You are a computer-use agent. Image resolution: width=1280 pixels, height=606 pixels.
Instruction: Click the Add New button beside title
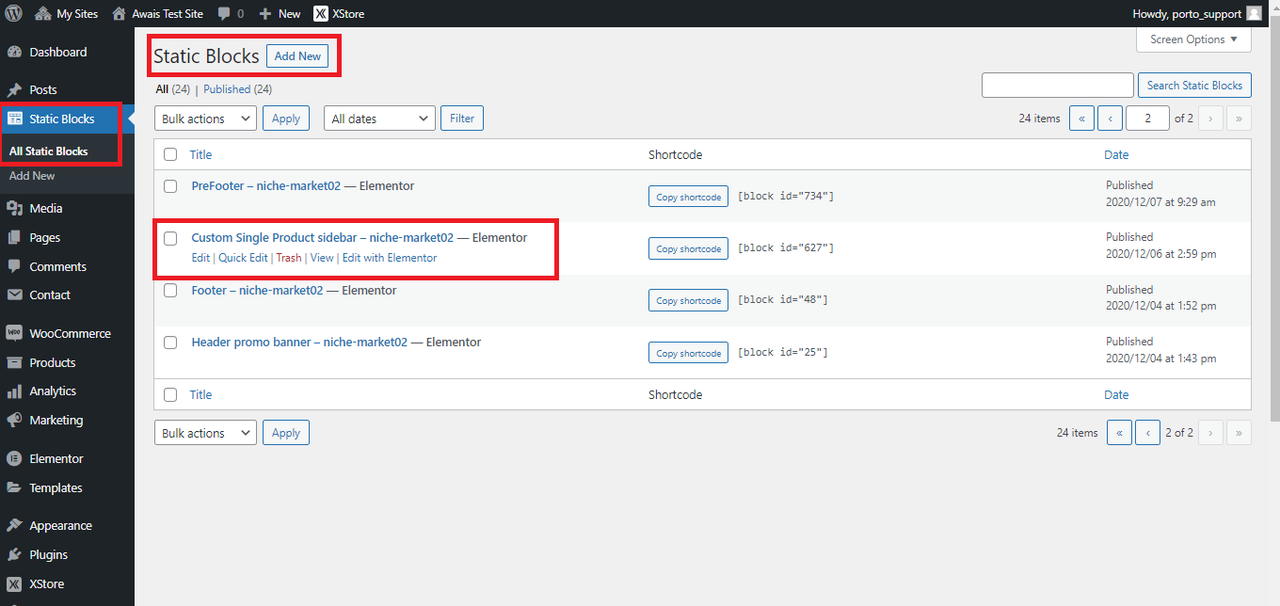297,56
